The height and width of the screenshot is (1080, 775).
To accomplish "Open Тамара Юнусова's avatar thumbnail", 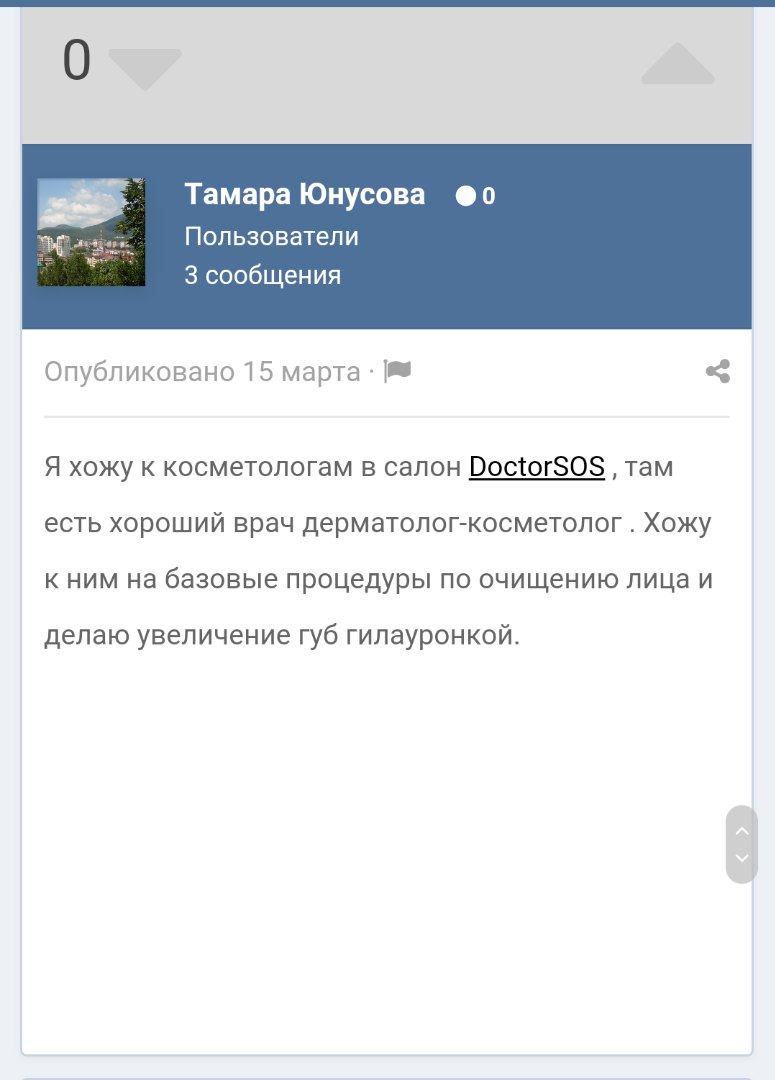I will (91, 232).
